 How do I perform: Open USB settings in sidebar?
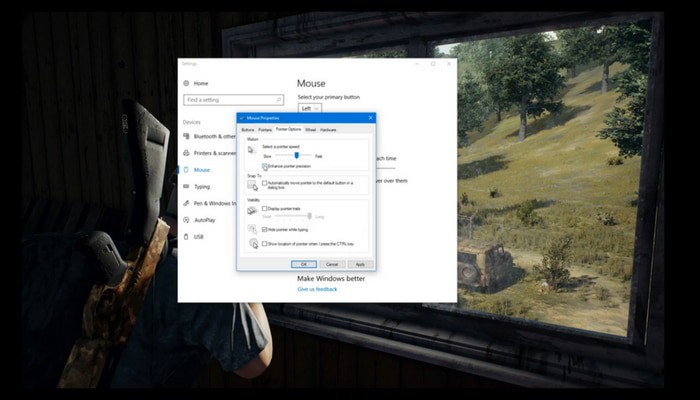click(x=193, y=237)
